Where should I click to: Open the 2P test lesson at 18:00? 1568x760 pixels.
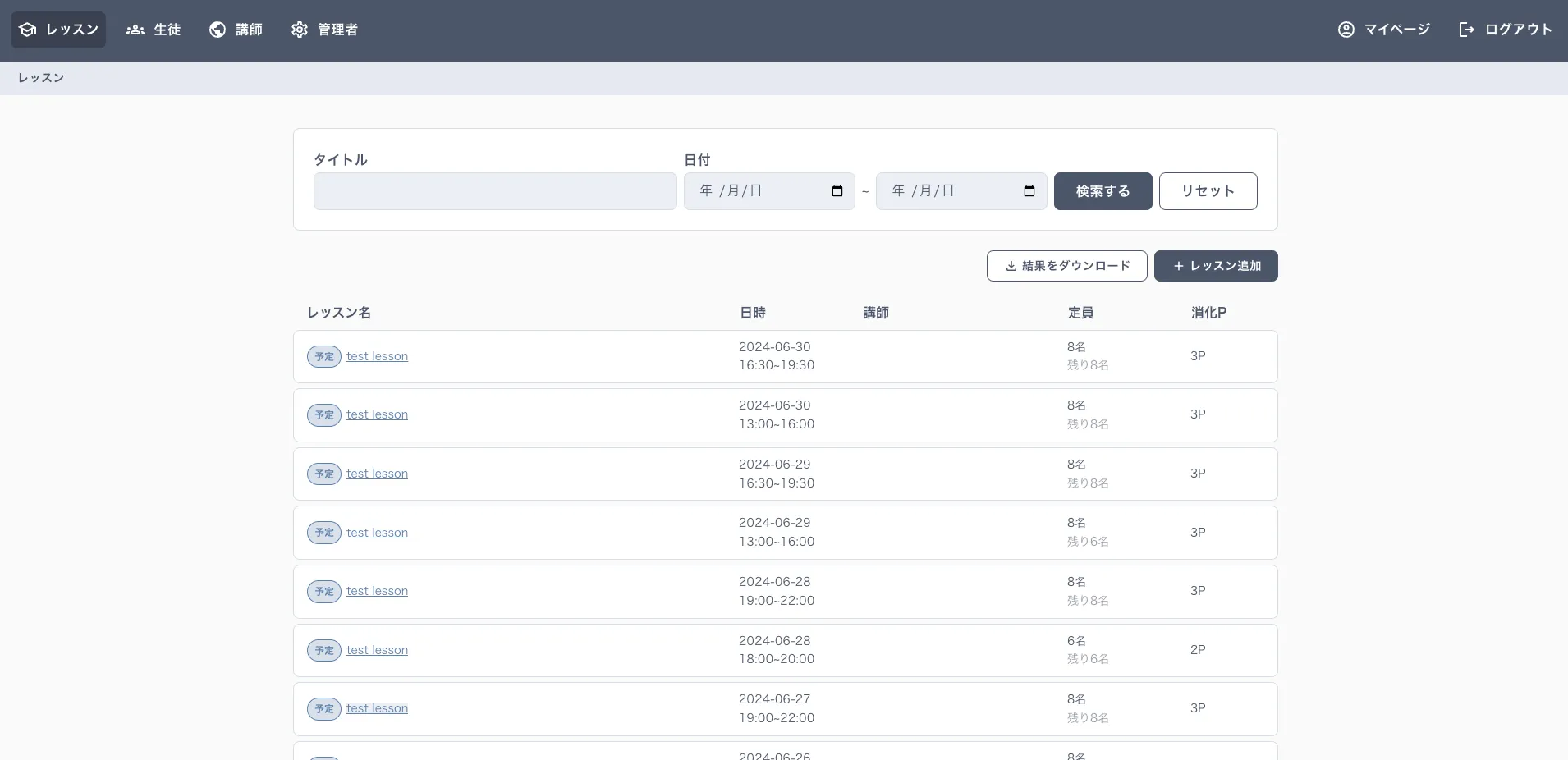pos(377,650)
